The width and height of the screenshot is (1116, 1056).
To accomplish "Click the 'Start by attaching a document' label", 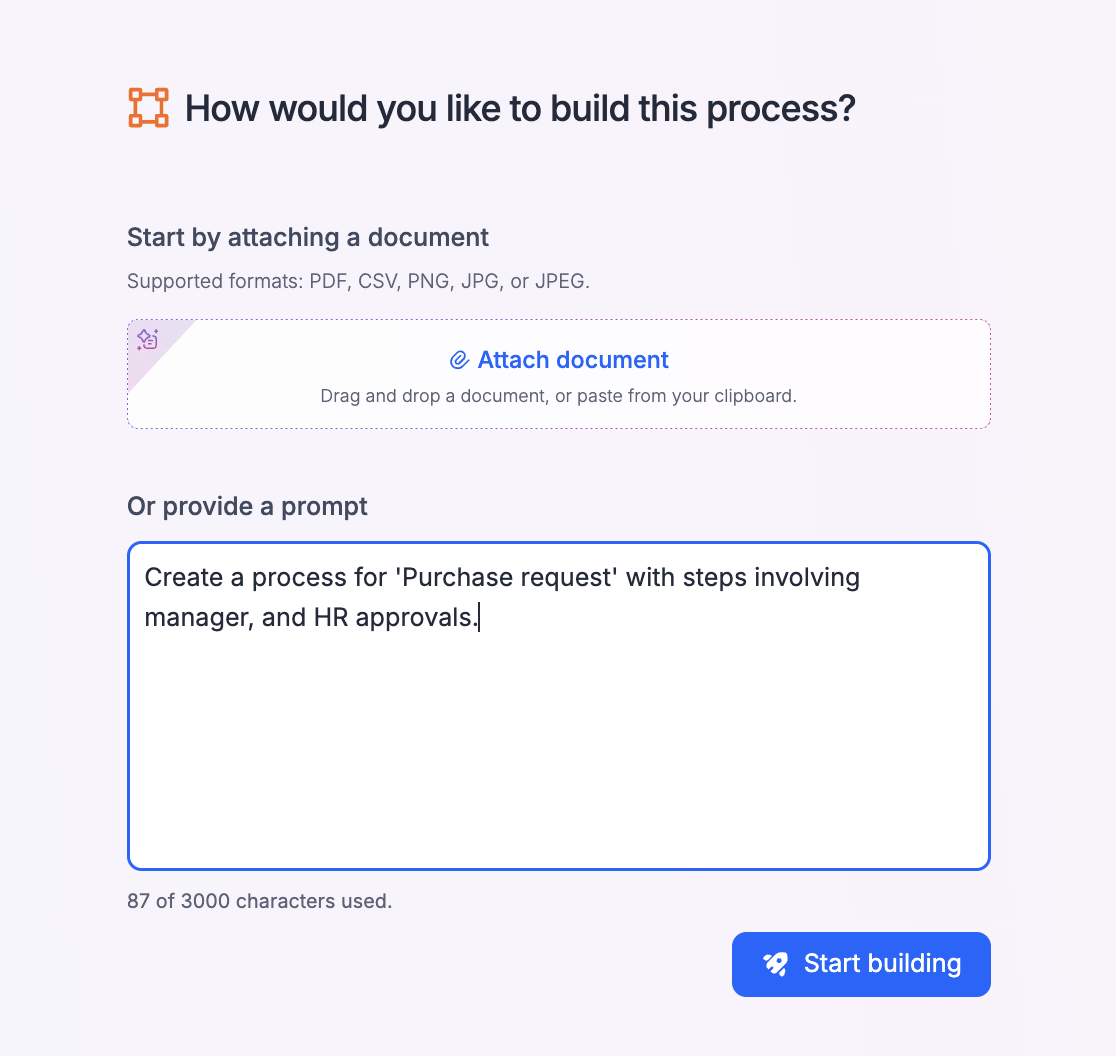I will 308,237.
